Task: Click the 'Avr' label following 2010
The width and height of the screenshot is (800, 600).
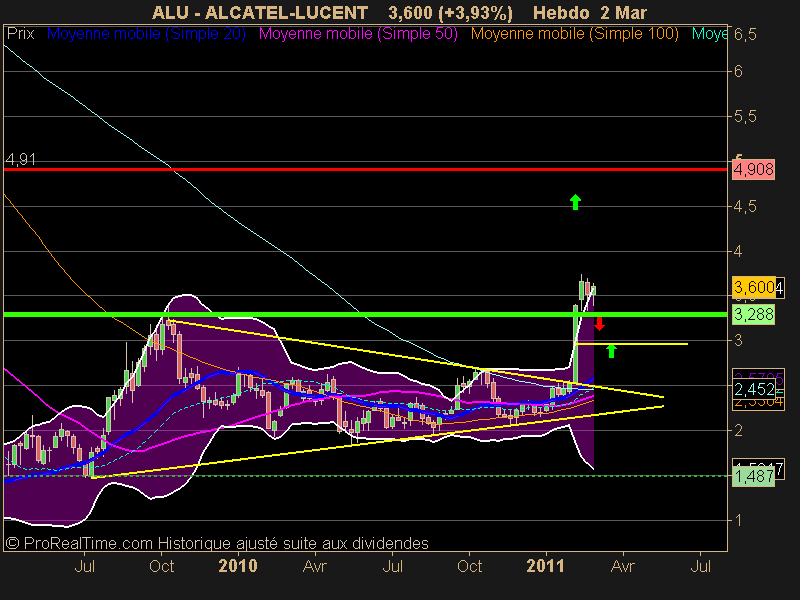Action: coord(314,566)
